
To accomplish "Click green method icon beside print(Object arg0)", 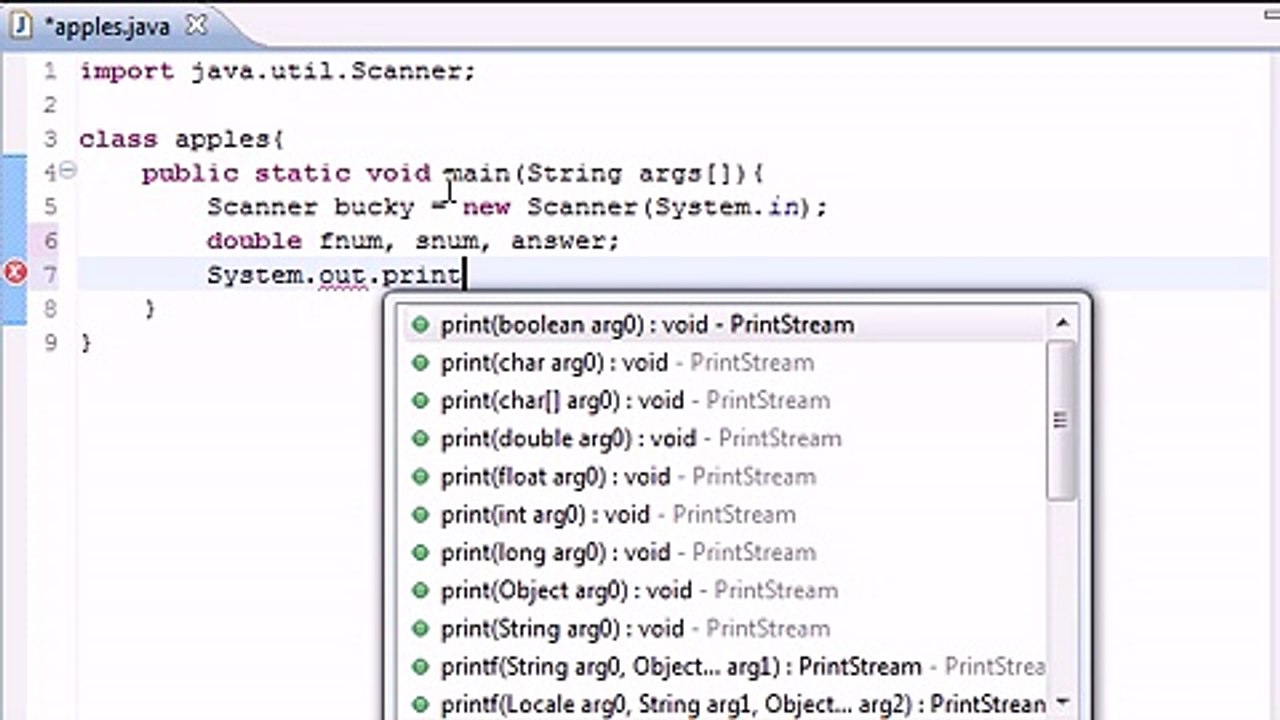I will (420, 591).
